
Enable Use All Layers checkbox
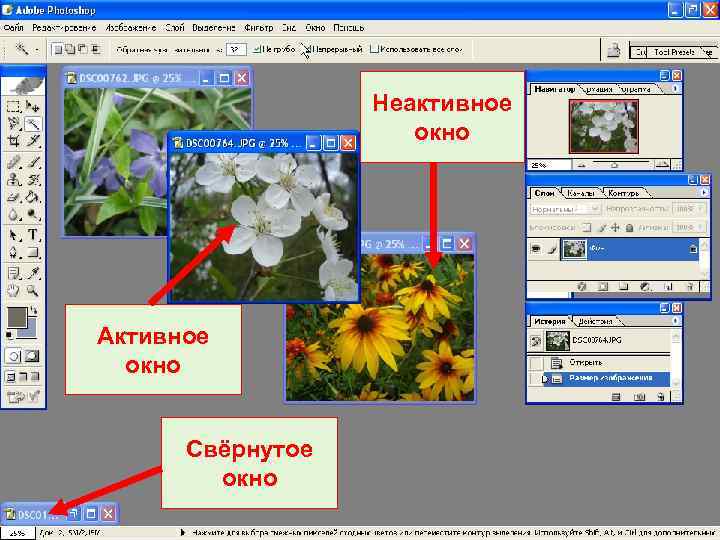pos(374,49)
